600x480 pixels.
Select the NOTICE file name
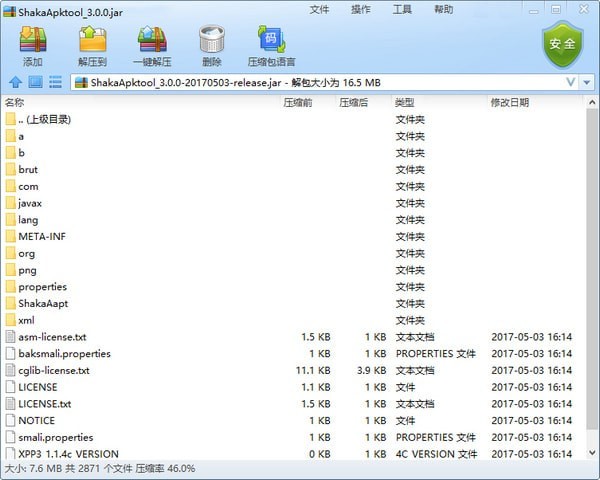(37, 421)
